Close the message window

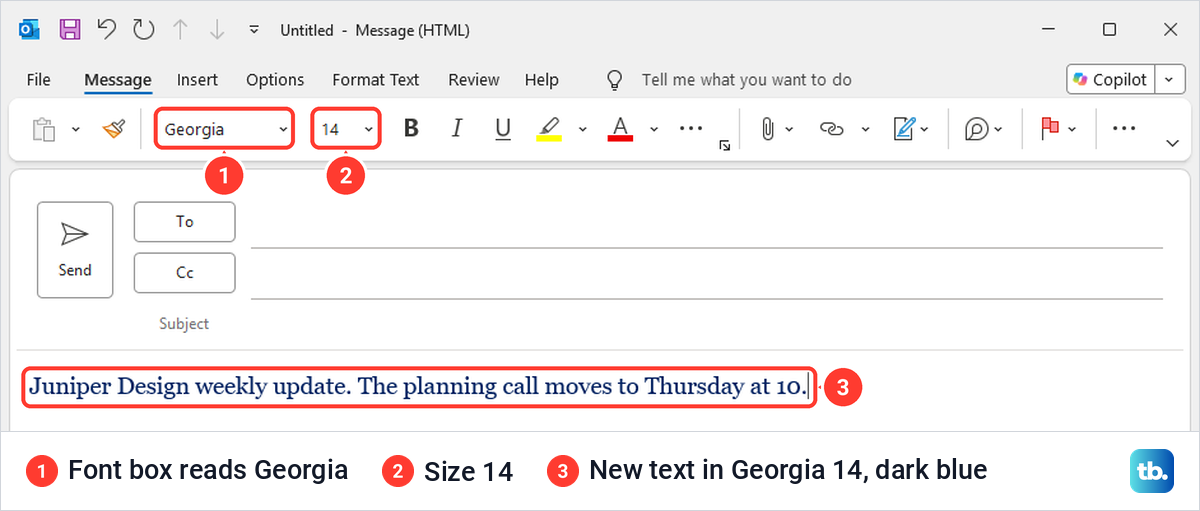tap(1170, 30)
